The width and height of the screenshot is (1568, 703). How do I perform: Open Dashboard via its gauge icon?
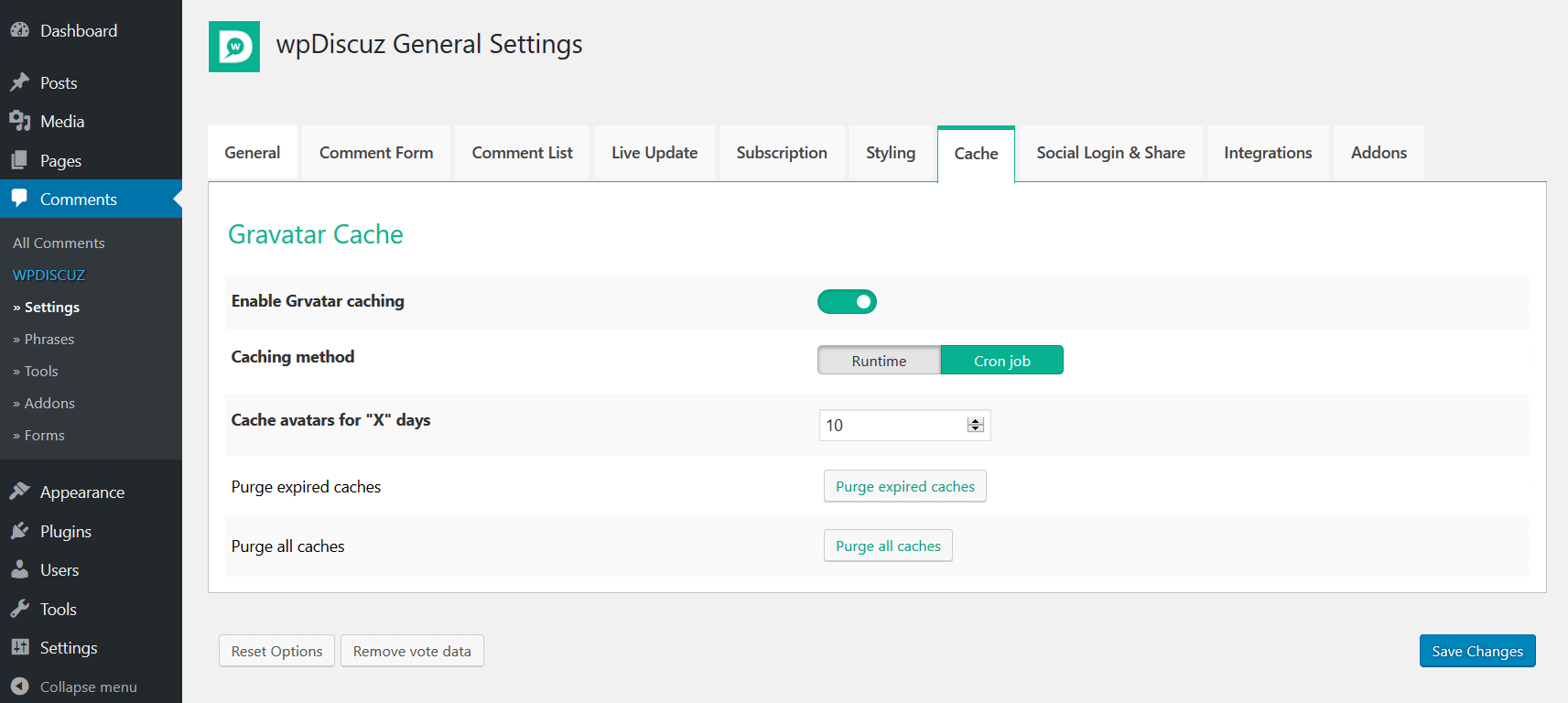point(19,30)
